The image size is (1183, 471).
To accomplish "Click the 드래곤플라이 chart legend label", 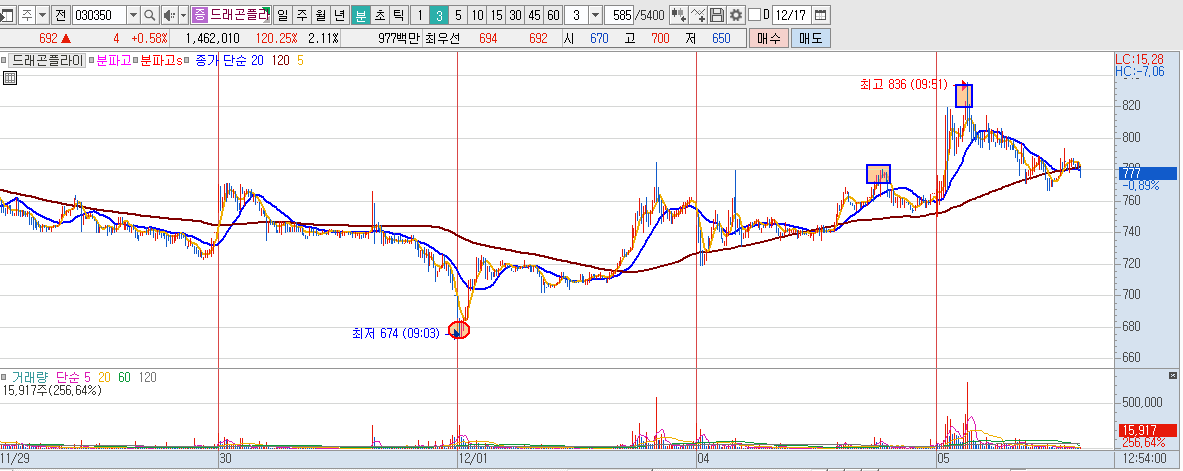I will (x=48, y=61).
